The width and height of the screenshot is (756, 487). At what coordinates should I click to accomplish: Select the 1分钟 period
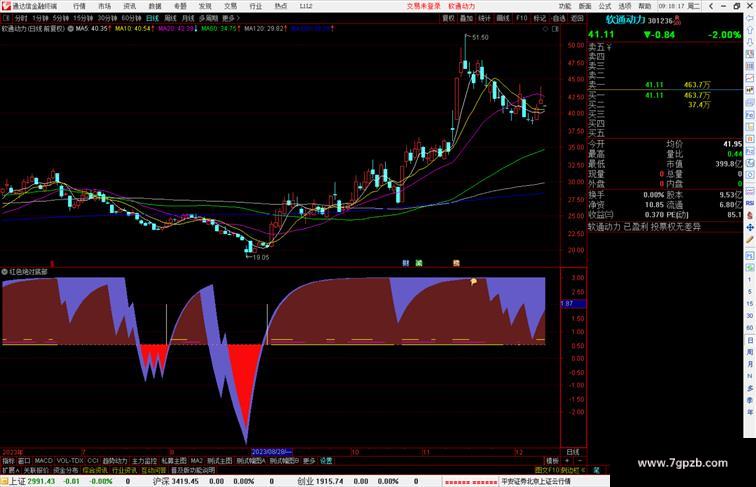pos(40,18)
